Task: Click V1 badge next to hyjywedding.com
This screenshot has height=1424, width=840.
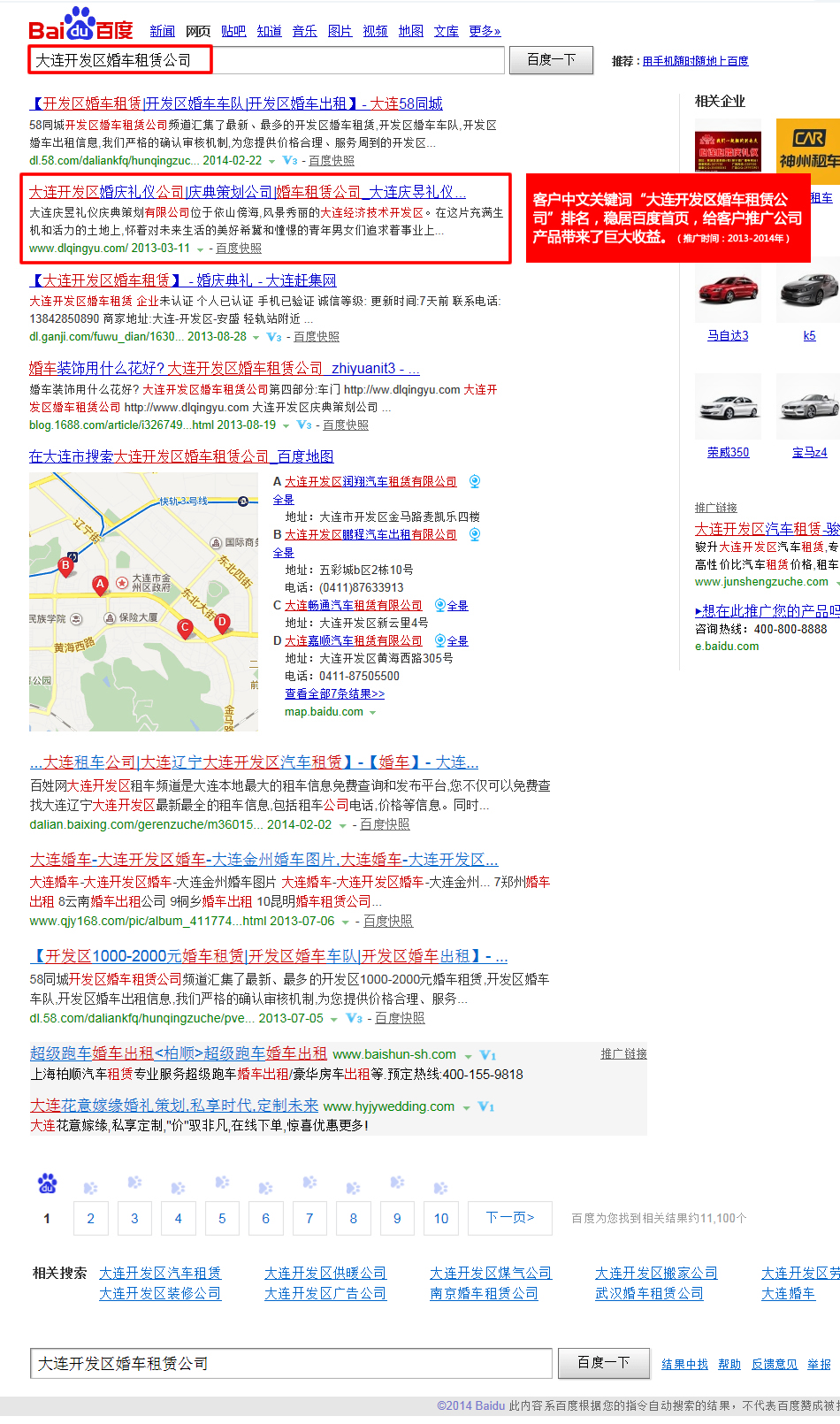Action: (x=485, y=1107)
